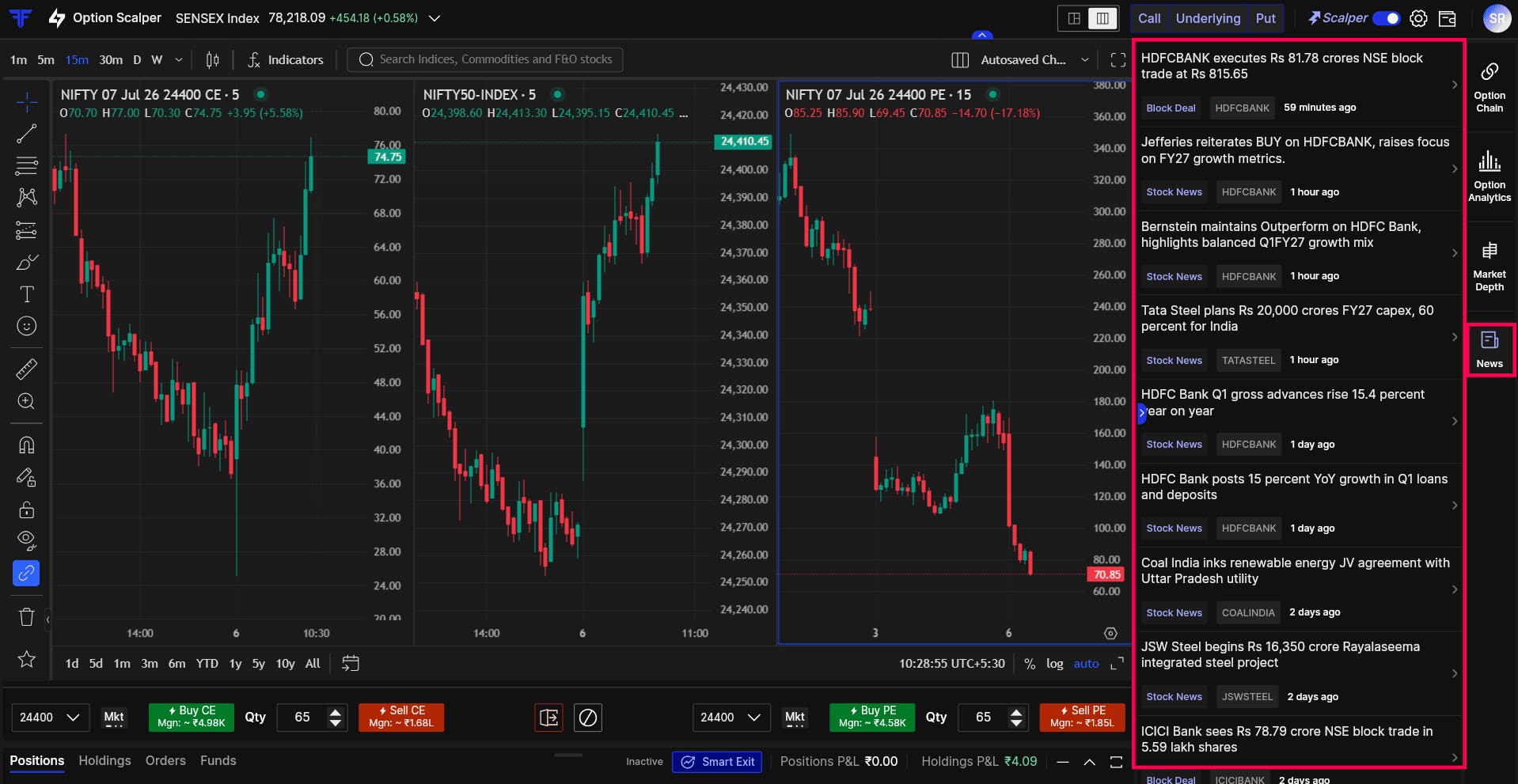
Task: Focus the search indices and stocks field
Action: tap(485, 59)
